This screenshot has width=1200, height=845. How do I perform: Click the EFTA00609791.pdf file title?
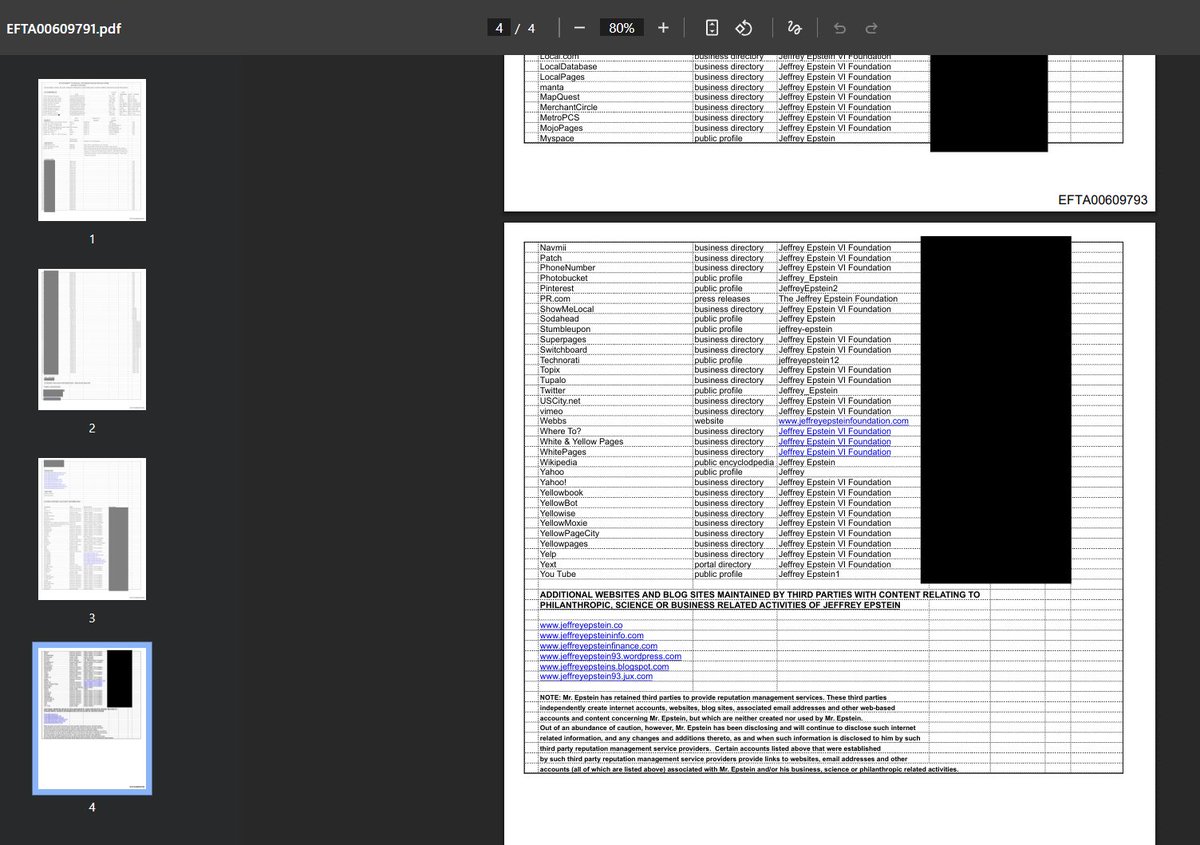coord(64,28)
